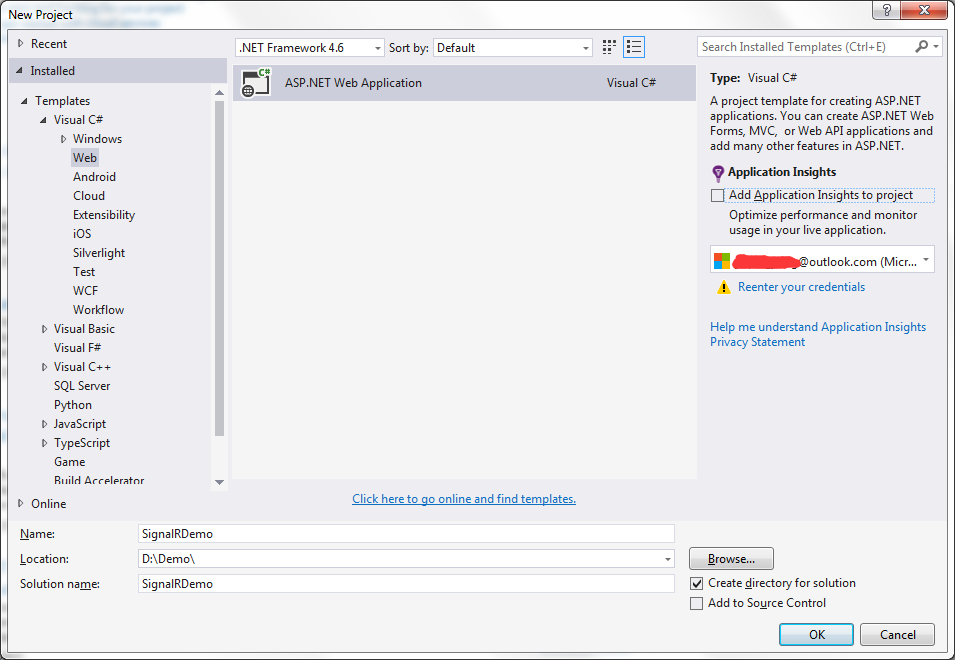Collapse the Templates tree node
Screen dimensions: 955x660
(x=24, y=101)
